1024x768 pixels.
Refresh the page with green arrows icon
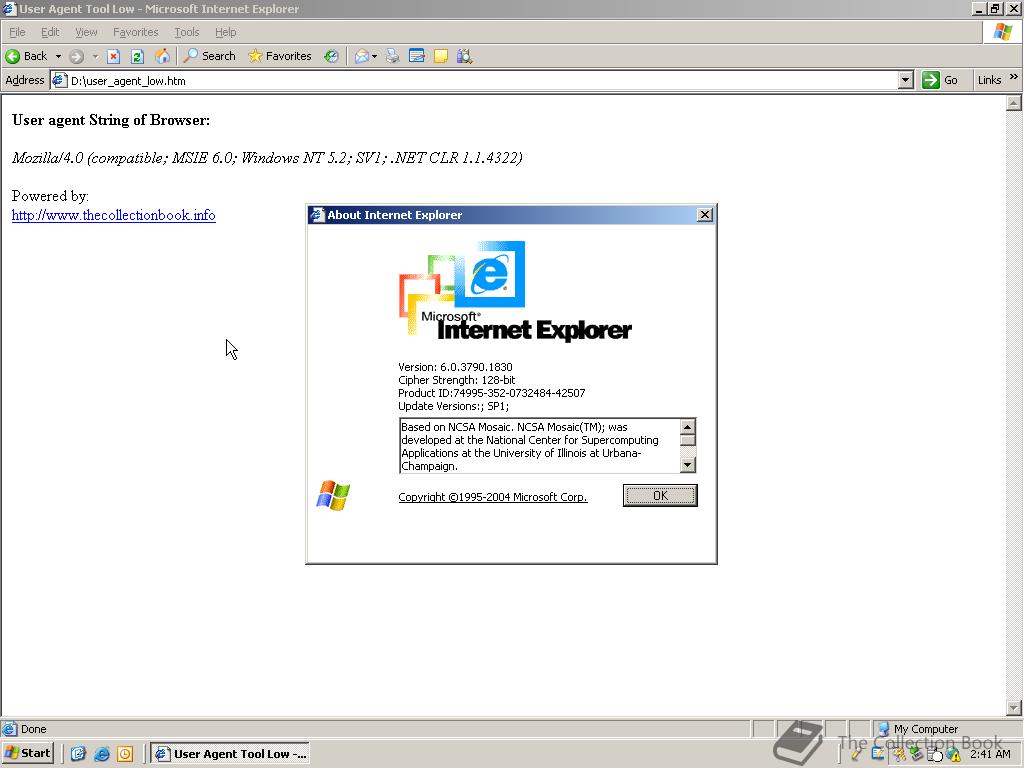click(x=137, y=56)
